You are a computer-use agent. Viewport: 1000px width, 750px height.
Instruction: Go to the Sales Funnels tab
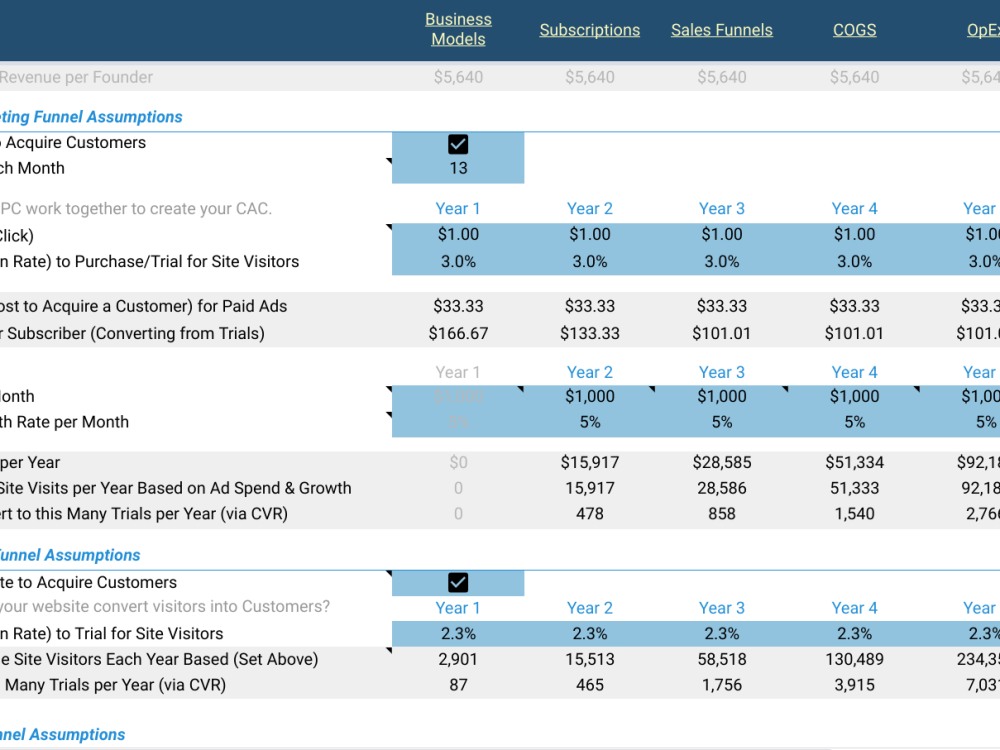pos(721,30)
